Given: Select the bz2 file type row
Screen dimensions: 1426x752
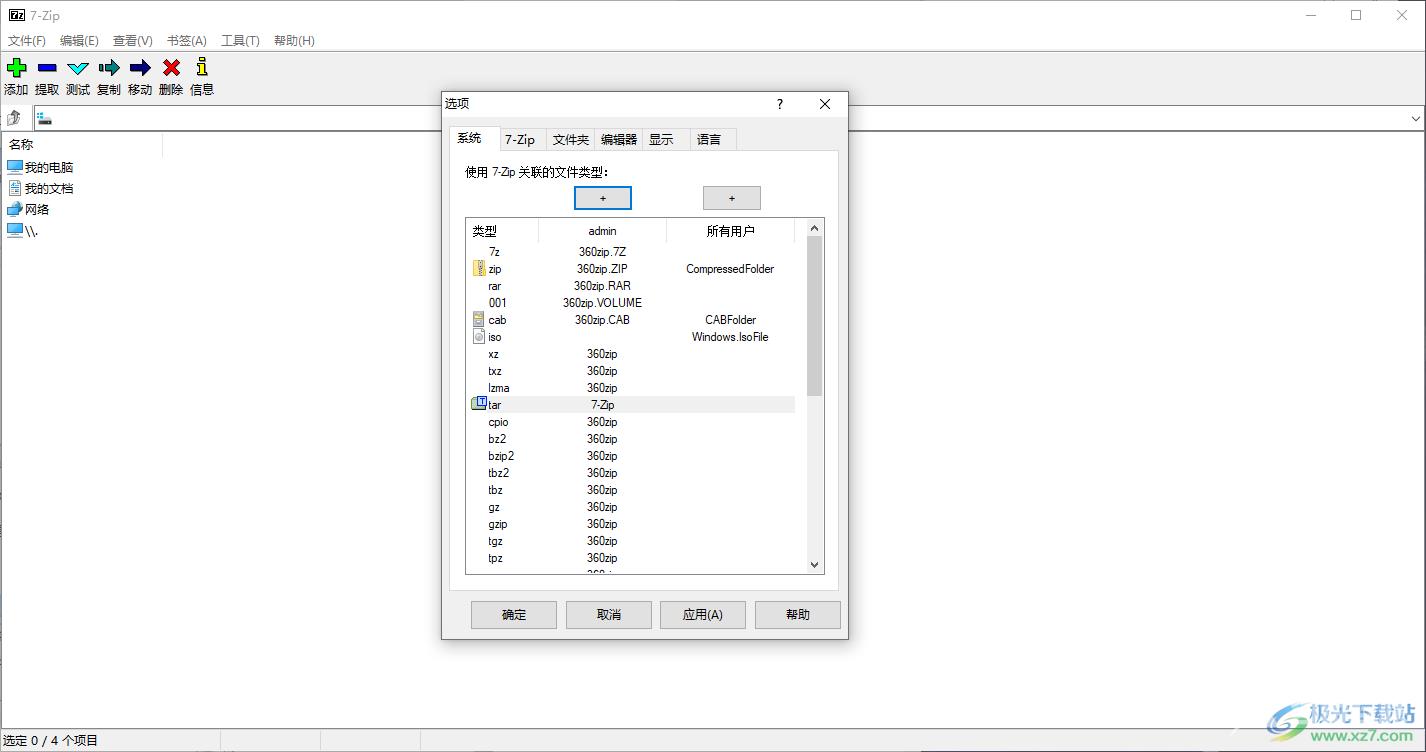Looking at the screenshot, I should click(x=632, y=439).
